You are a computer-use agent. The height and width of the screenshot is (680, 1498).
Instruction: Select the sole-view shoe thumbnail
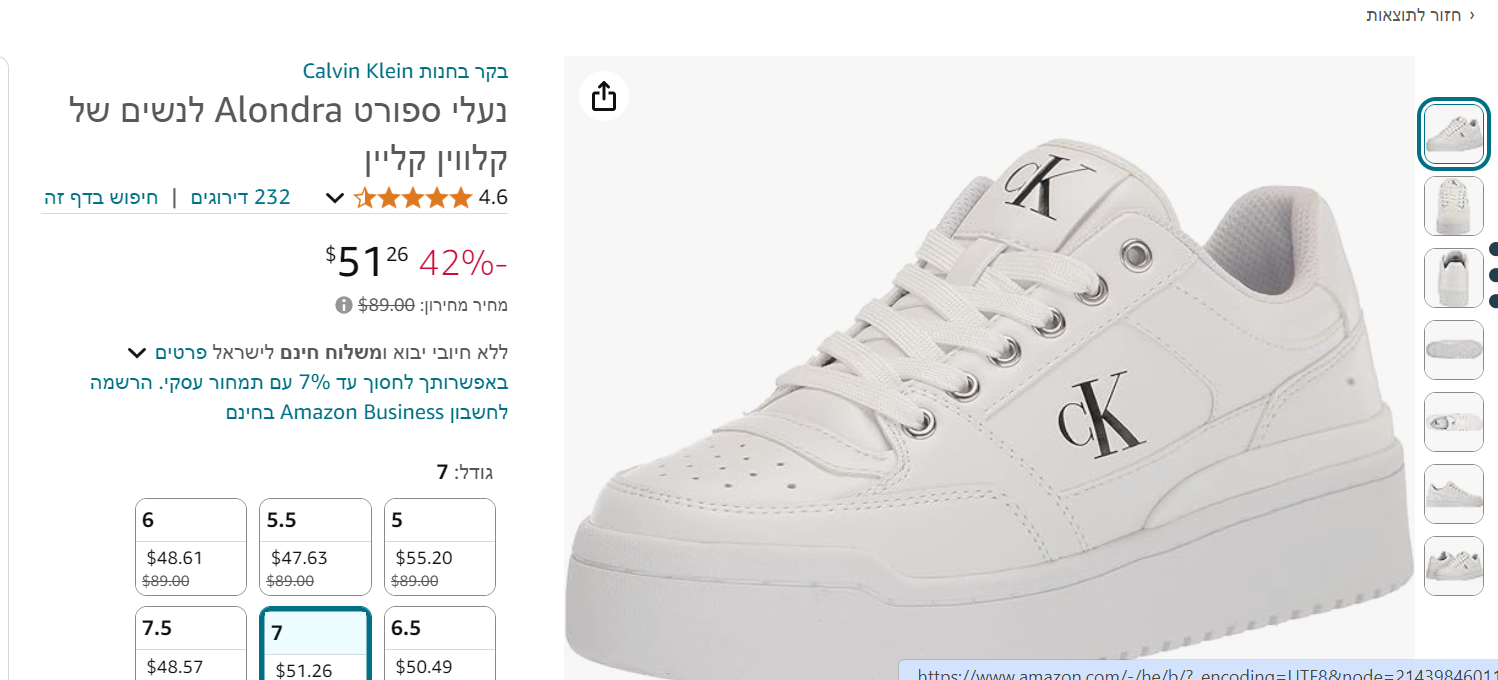click(x=1453, y=350)
